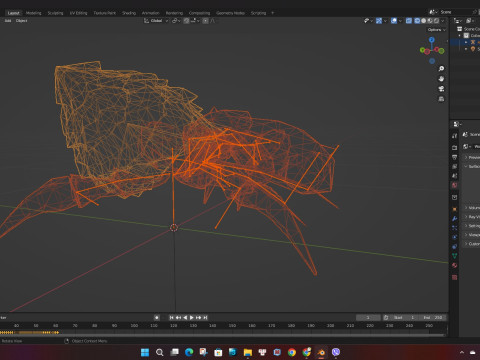Open the Render properties tab
This screenshot has height=360, width=480.
454,147
